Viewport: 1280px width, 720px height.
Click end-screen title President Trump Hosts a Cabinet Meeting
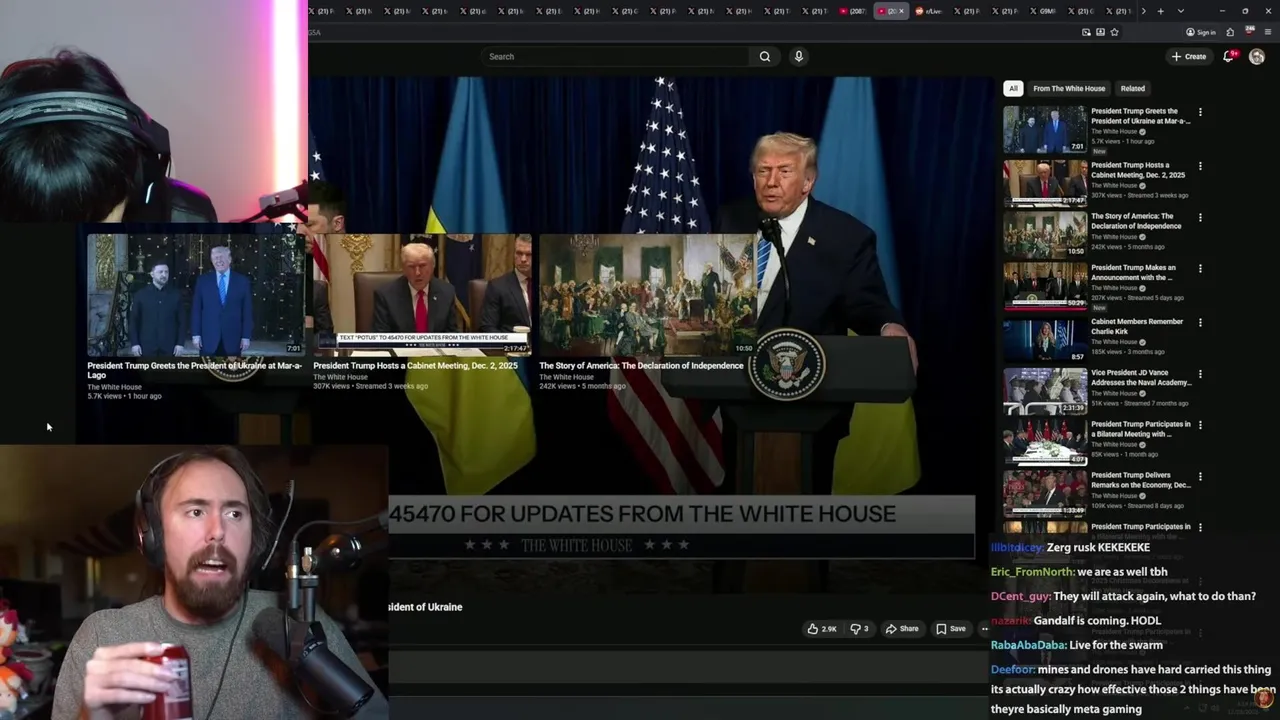415,366
